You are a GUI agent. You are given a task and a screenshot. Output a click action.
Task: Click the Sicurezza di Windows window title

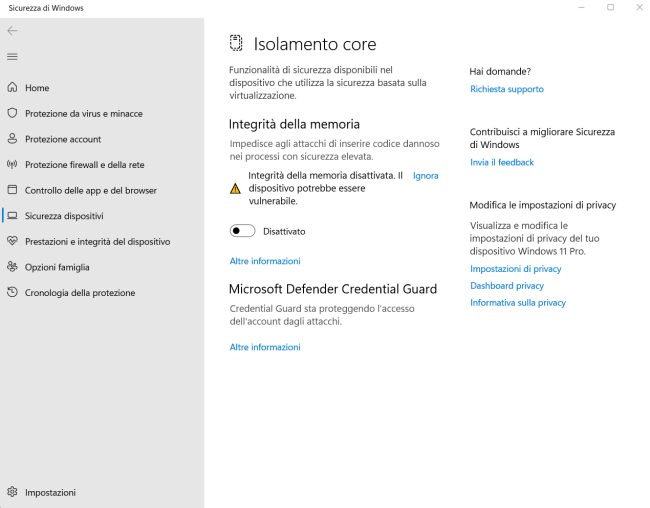(46, 8)
